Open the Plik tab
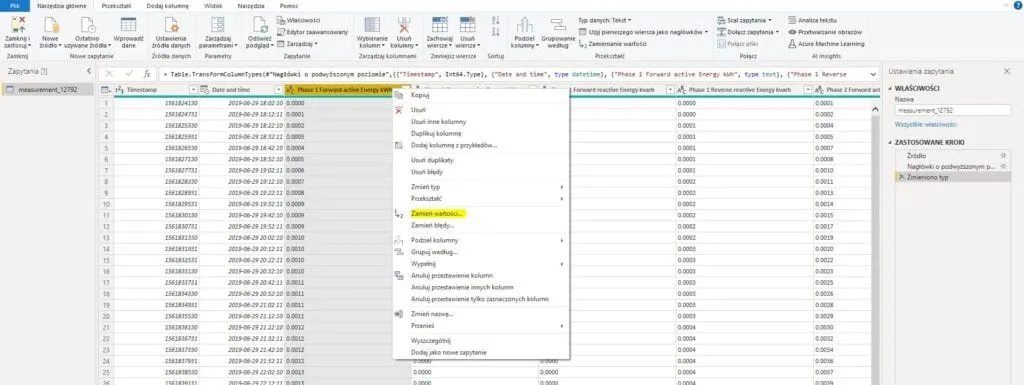Image resolution: width=1024 pixels, height=385 pixels. 14,5
